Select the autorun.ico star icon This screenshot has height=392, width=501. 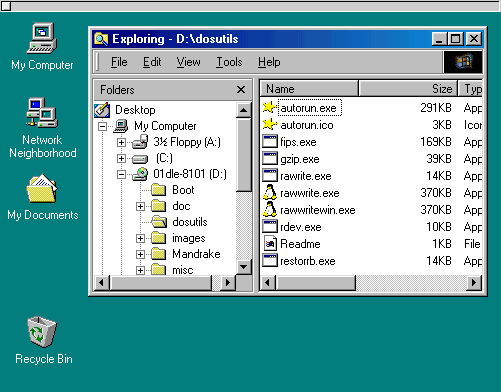[x=270, y=125]
